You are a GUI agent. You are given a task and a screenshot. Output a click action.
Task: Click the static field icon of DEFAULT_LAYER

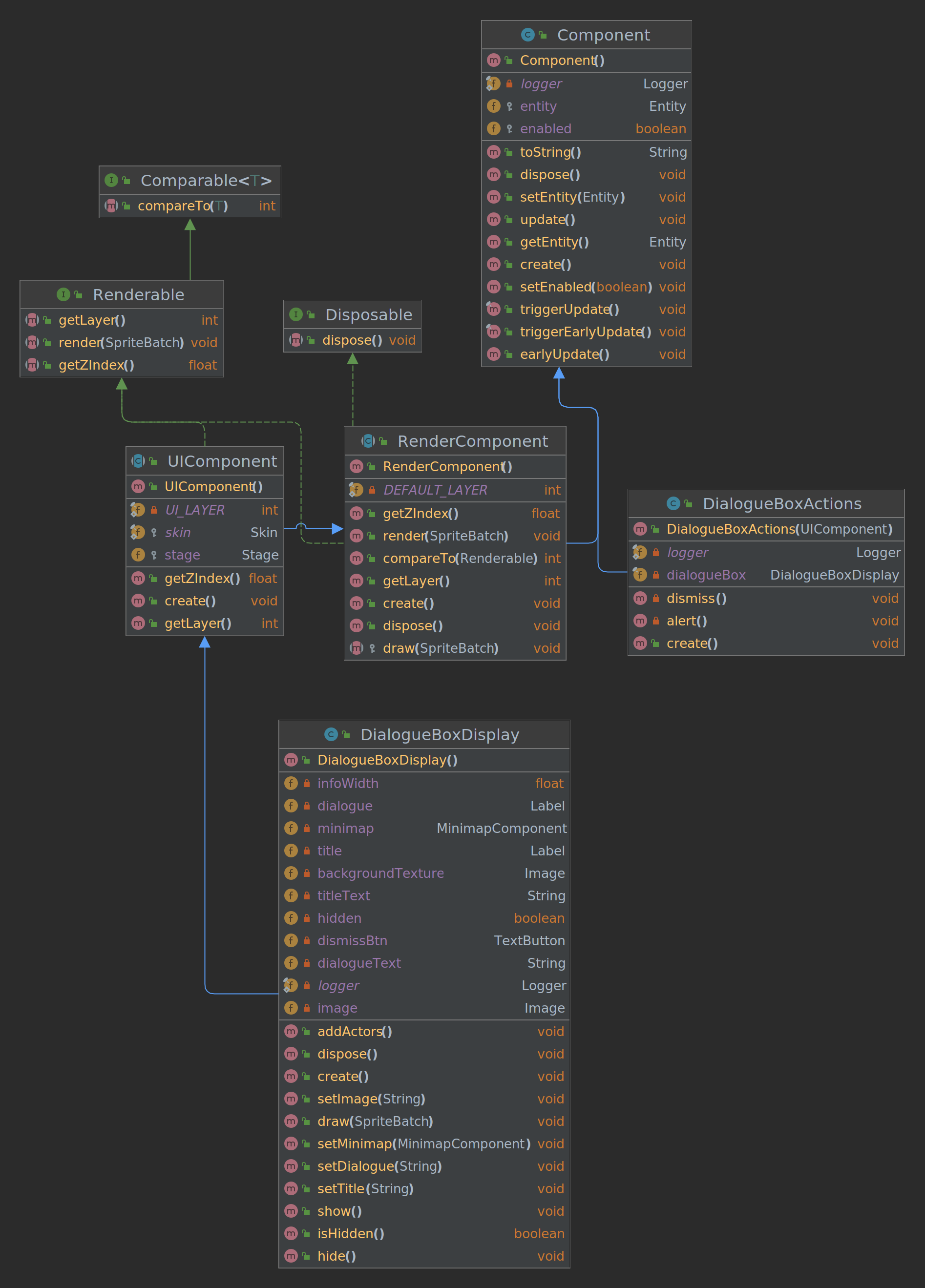click(356, 490)
